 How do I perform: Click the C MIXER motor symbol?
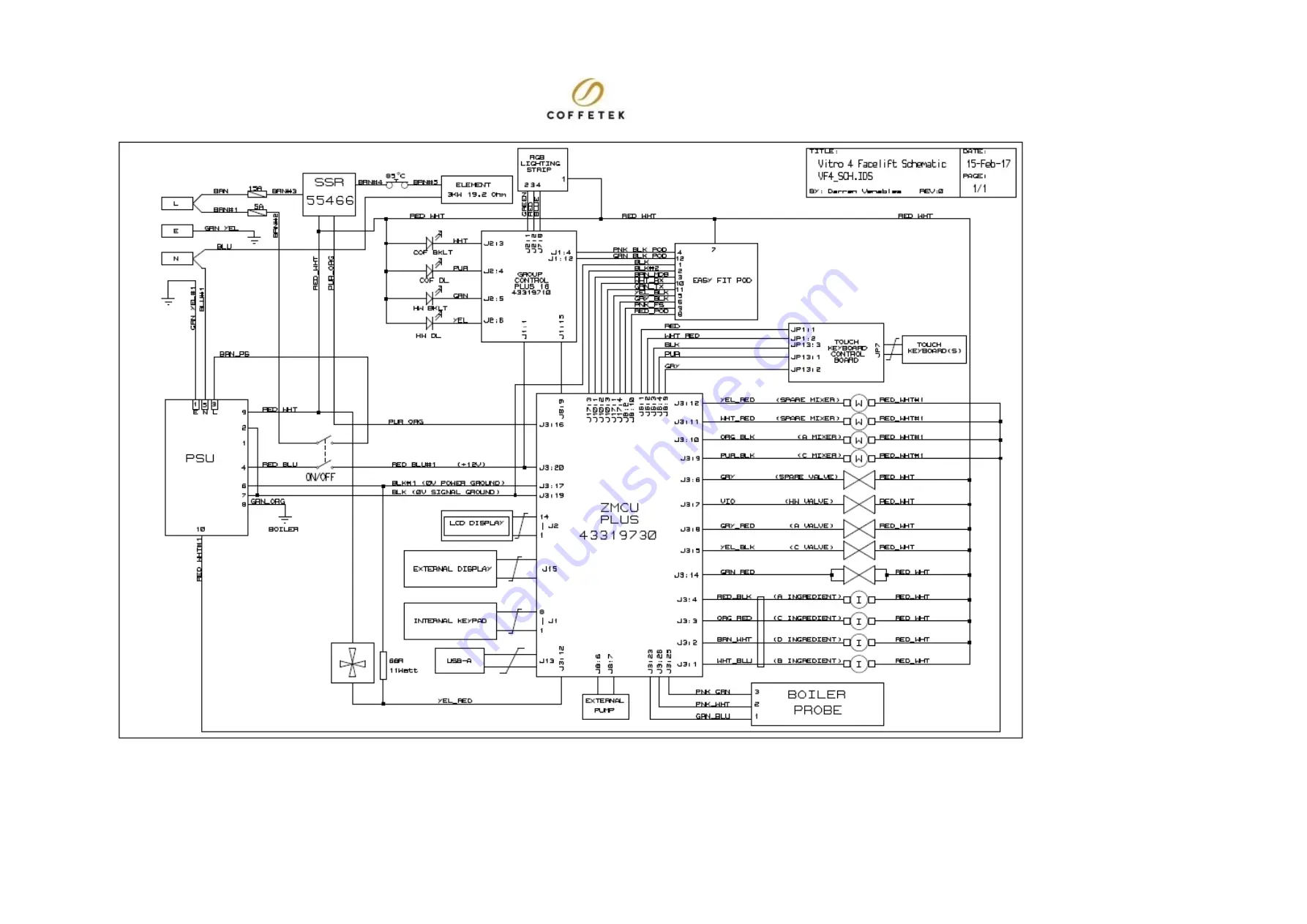(x=859, y=458)
